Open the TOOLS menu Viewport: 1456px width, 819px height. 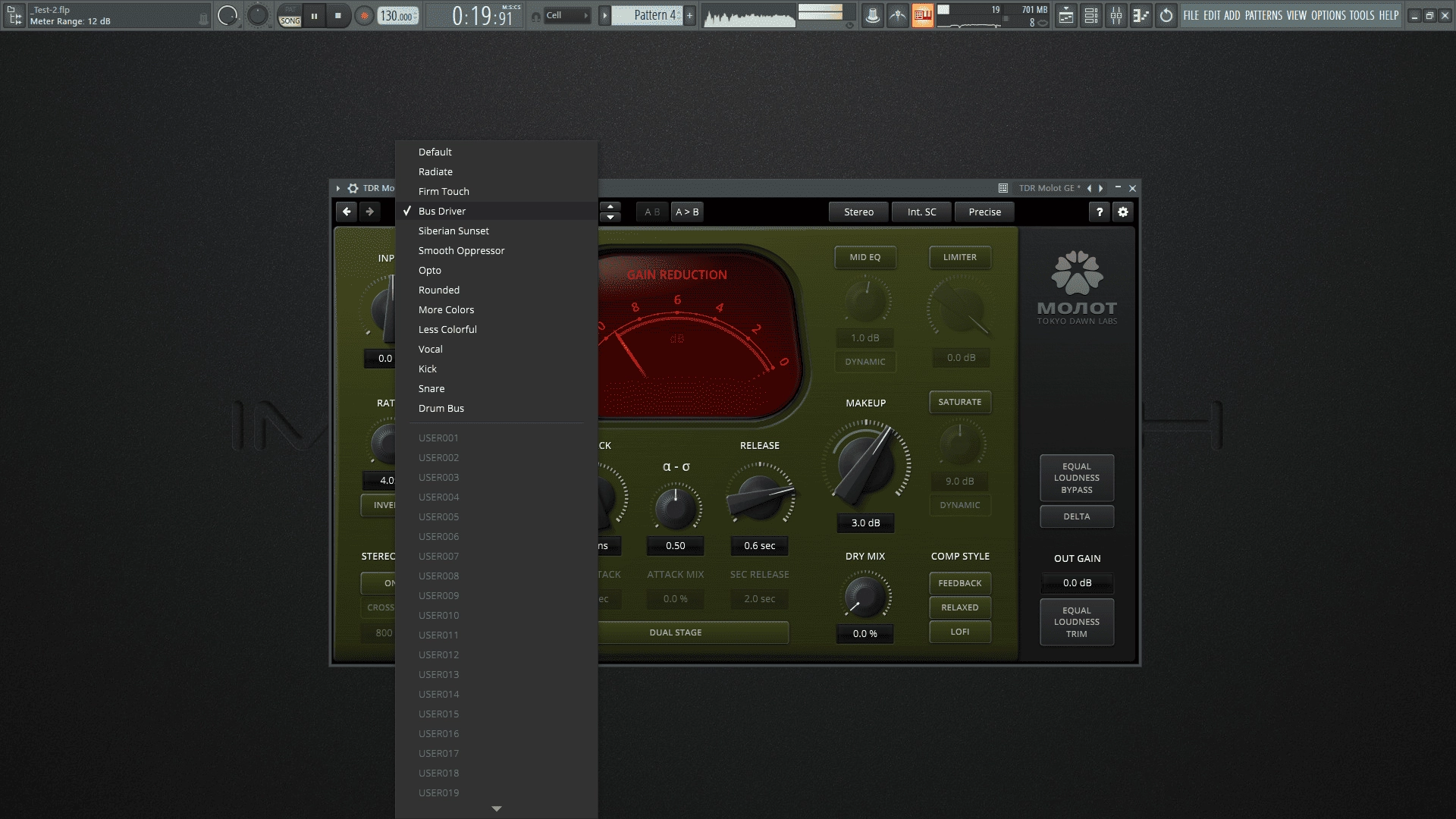tap(1362, 15)
